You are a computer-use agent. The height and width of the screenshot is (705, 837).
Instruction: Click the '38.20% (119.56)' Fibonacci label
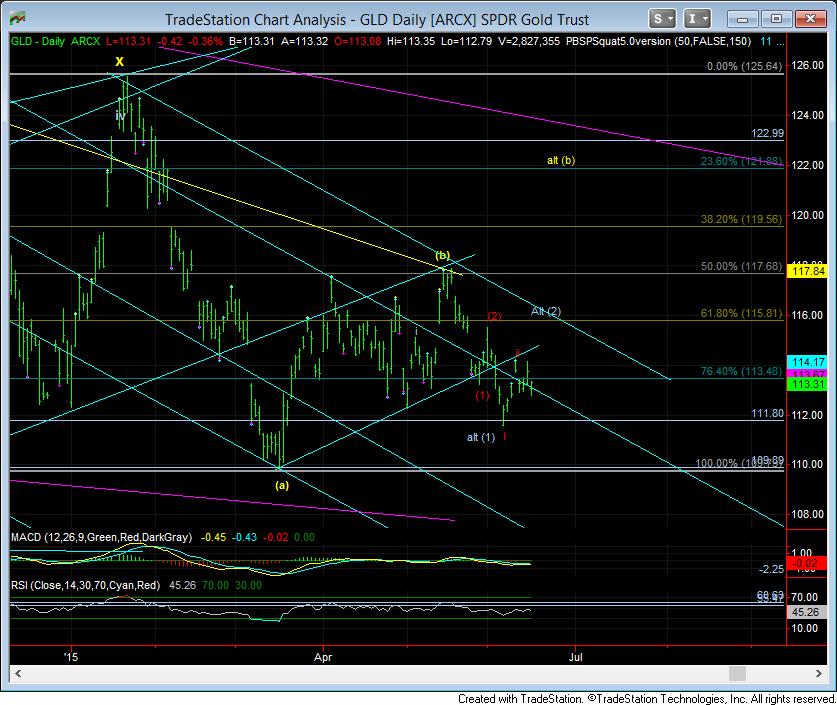pyautogui.click(x=741, y=219)
